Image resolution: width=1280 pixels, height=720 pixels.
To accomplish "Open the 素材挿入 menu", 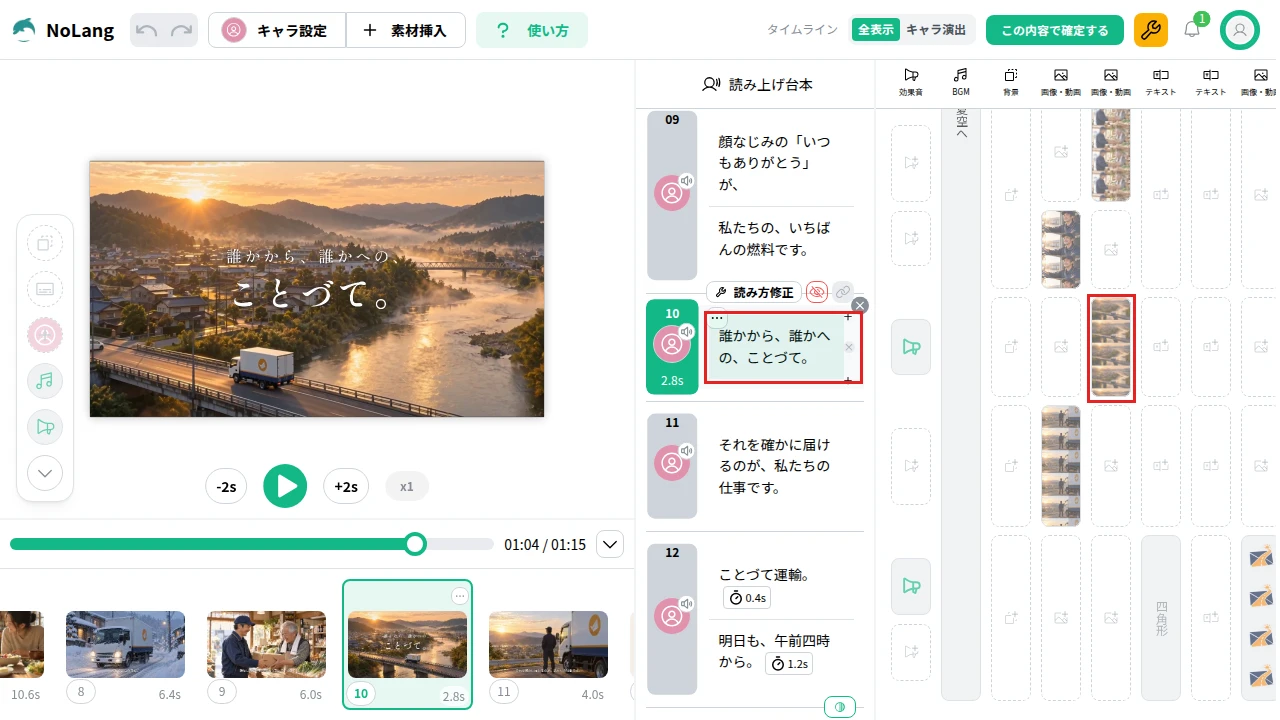I will click(x=405, y=30).
